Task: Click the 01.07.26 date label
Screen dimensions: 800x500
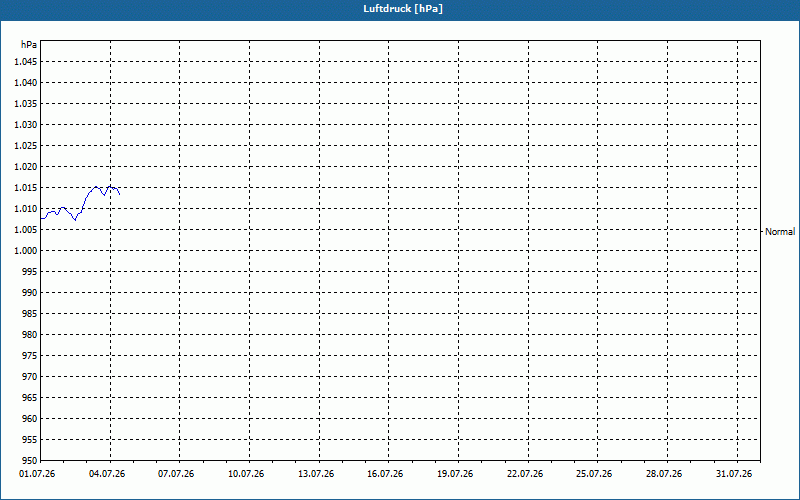Action: [37, 474]
